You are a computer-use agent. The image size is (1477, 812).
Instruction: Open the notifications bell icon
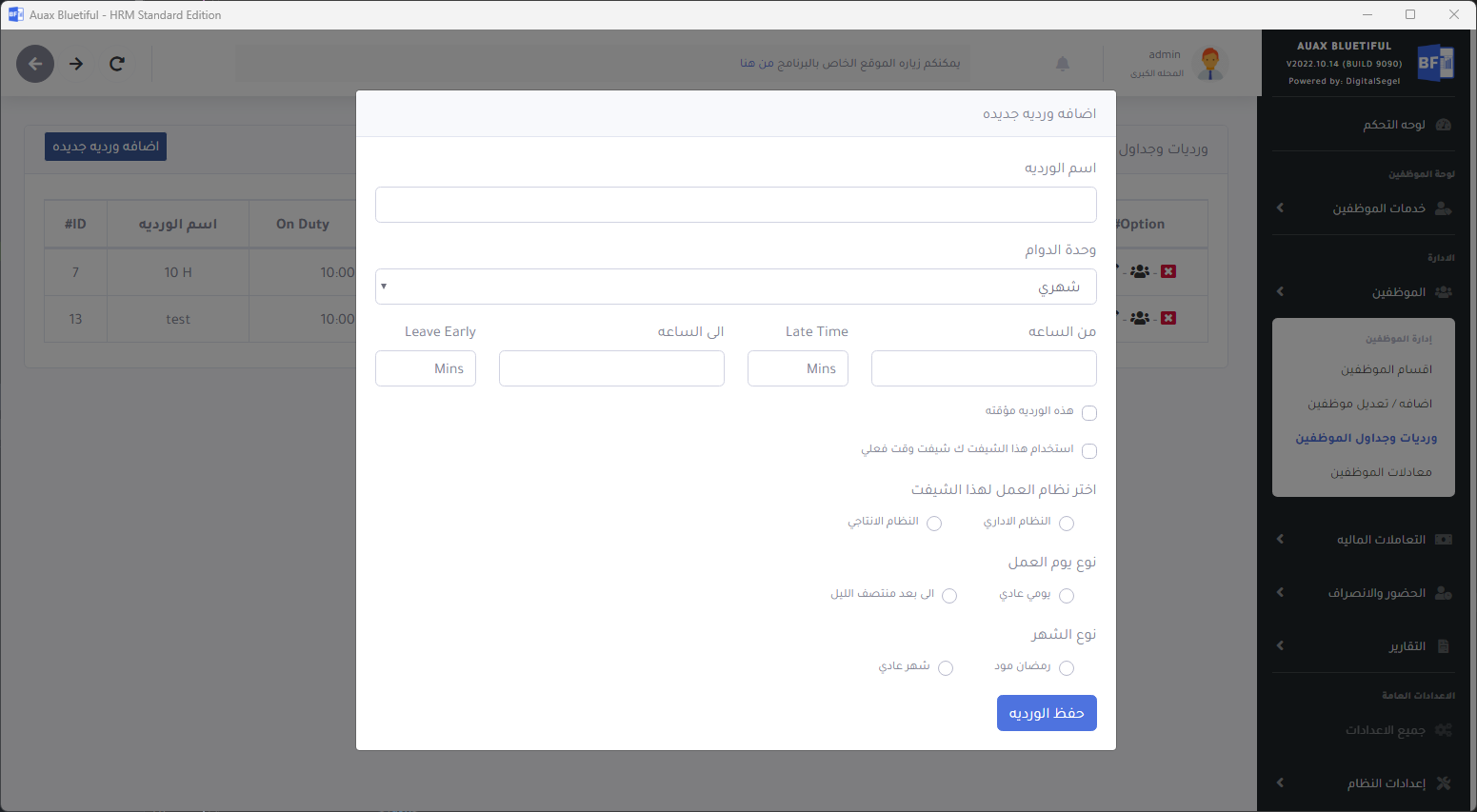1063,64
